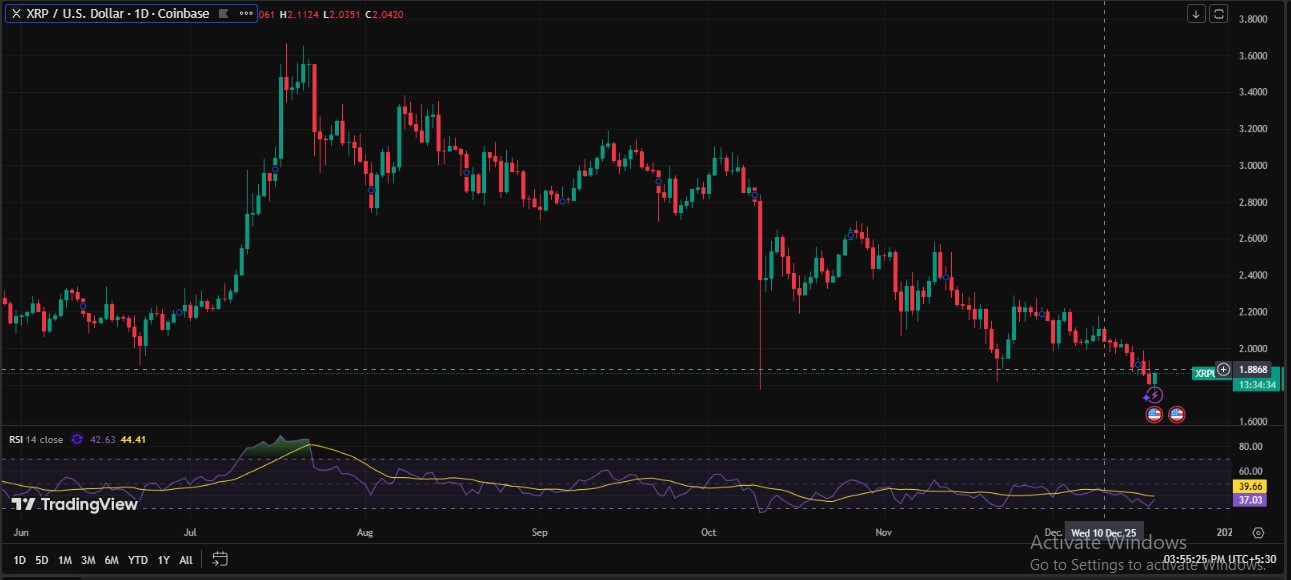Click the go-to-date icon beside timeframes

point(218,561)
